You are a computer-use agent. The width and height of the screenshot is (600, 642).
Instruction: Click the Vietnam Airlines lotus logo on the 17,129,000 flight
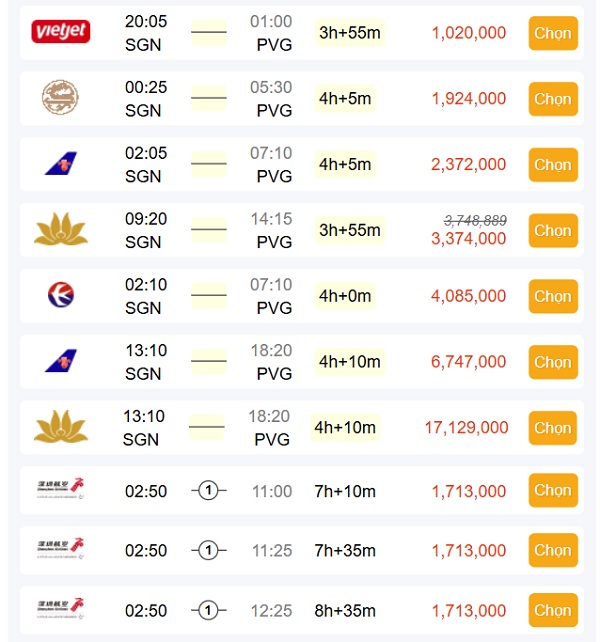[61, 427]
